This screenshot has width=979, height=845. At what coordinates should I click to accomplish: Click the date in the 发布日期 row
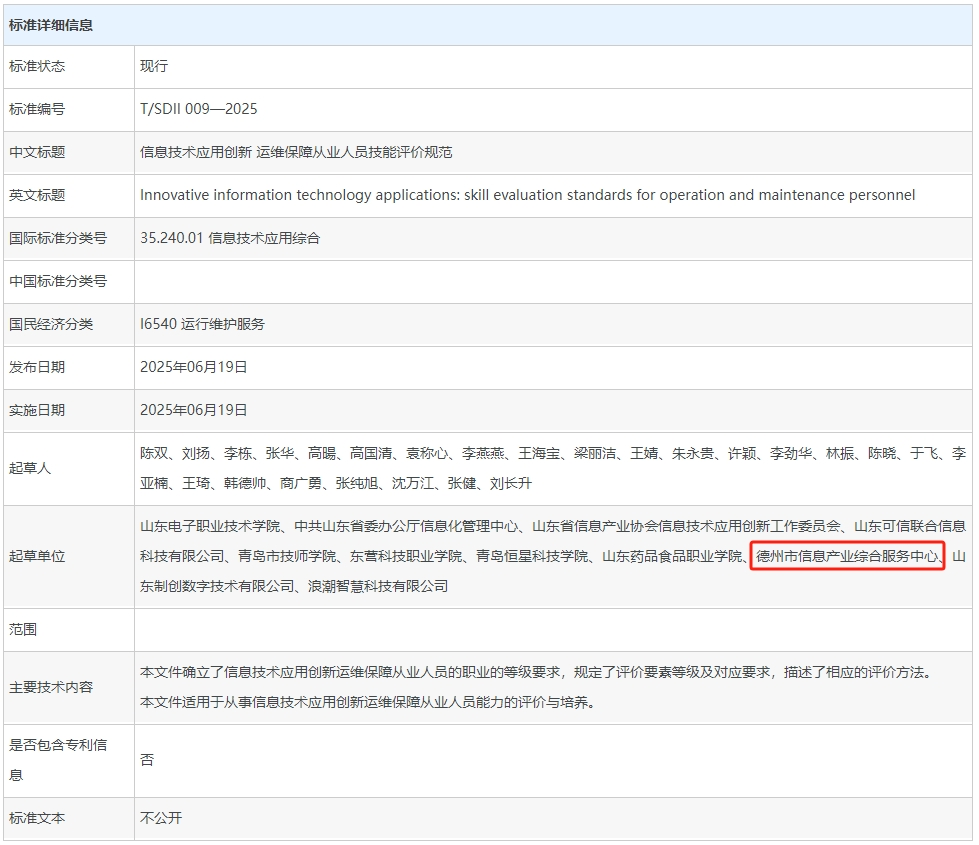[194, 367]
